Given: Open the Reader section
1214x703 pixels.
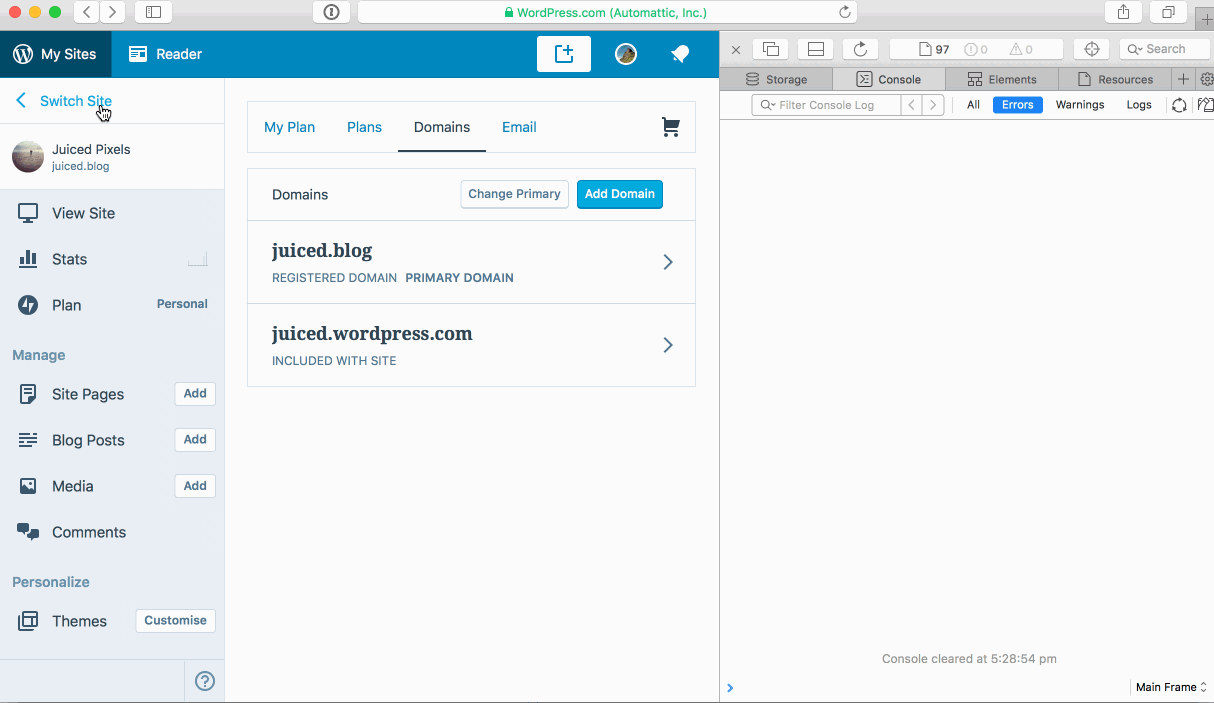Looking at the screenshot, I should pyautogui.click(x=165, y=54).
